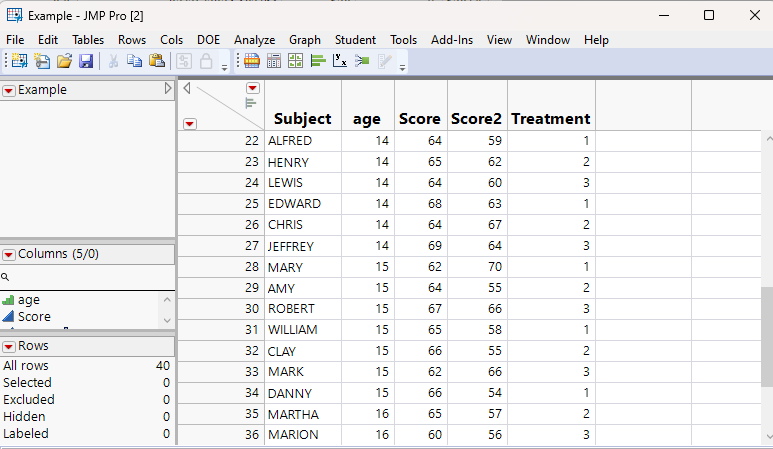Select the age column in the Columns list

click(29, 299)
